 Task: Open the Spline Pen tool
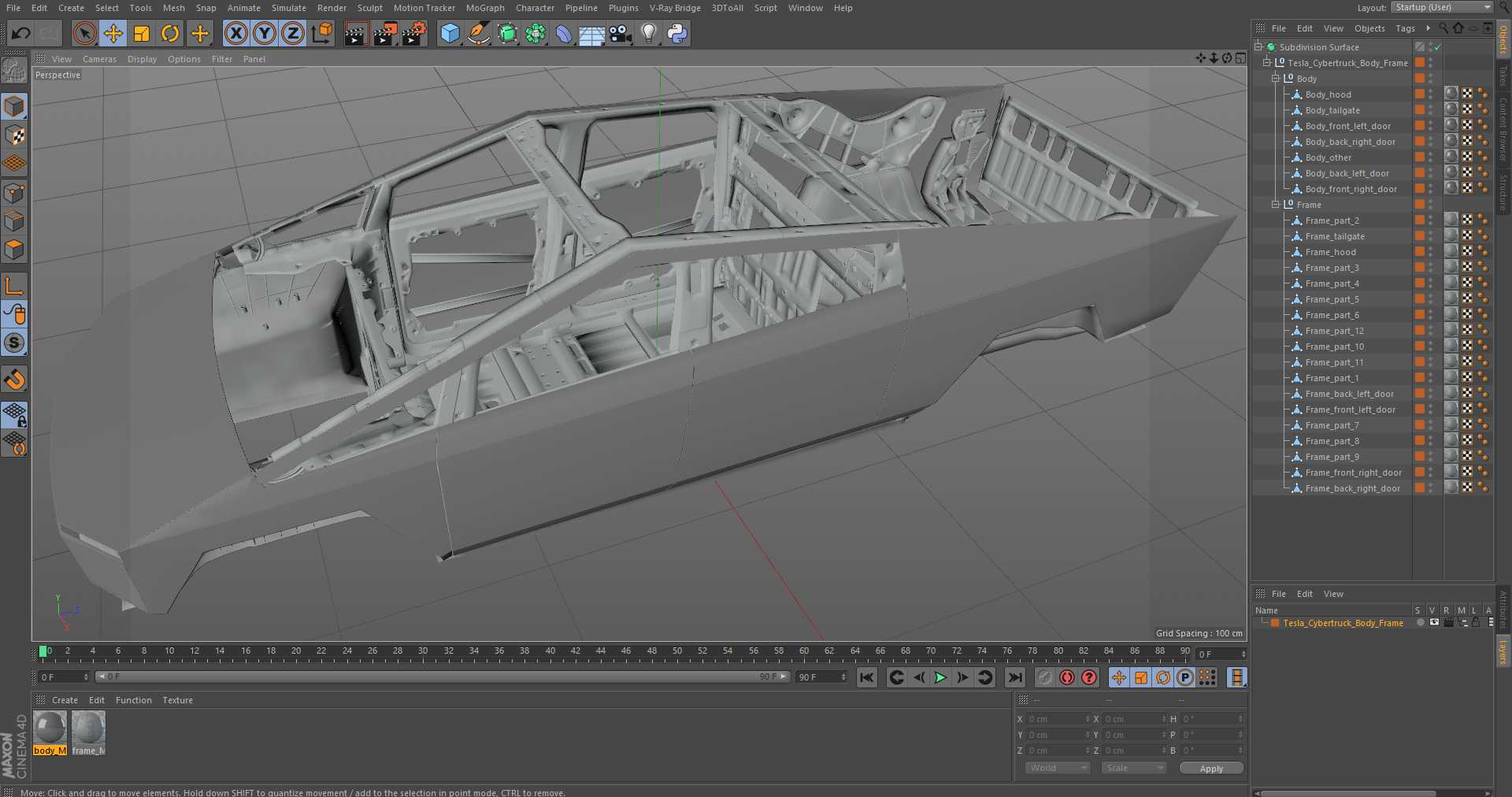pos(478,33)
